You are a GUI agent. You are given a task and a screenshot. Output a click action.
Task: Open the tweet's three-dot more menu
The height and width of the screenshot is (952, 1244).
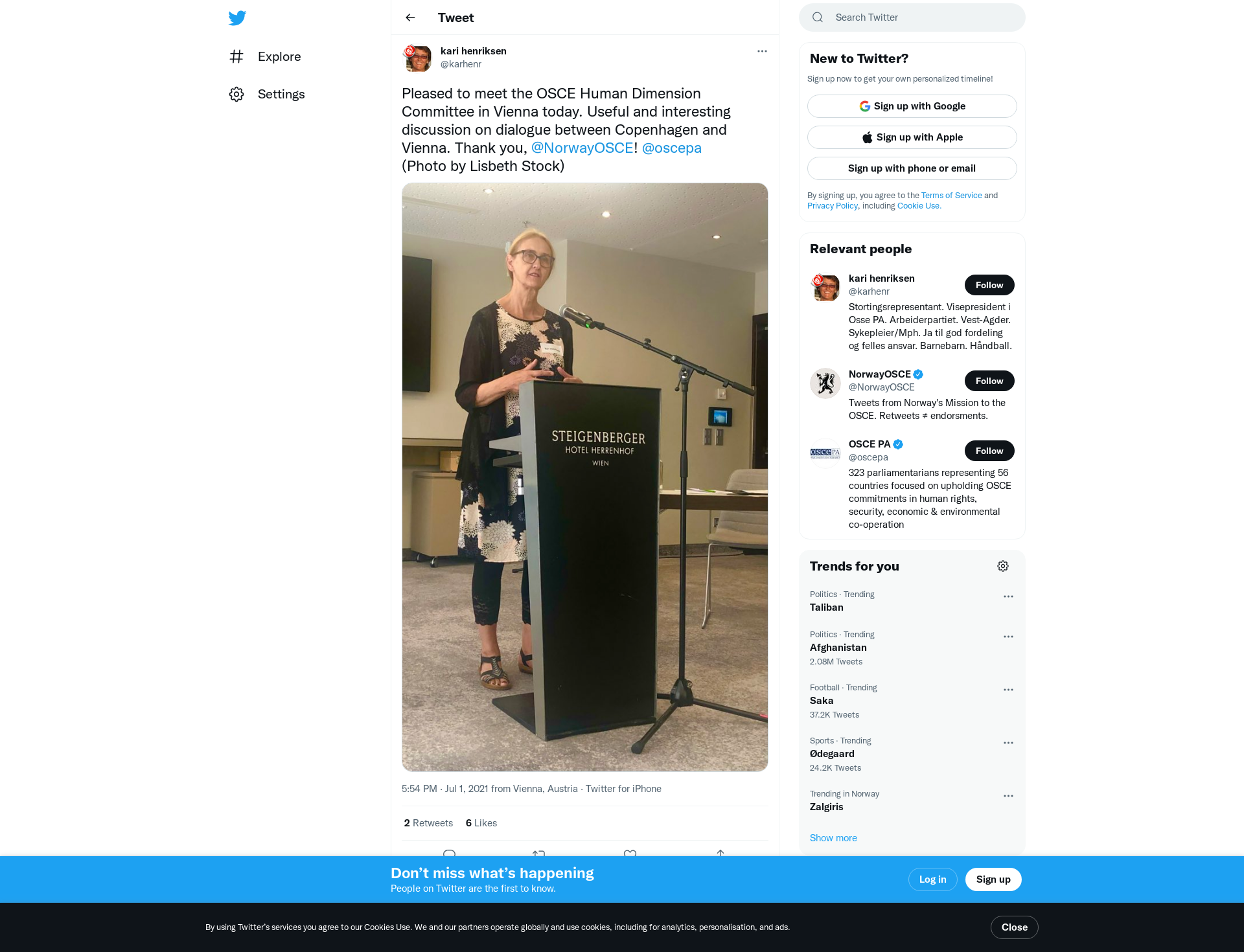[762, 51]
